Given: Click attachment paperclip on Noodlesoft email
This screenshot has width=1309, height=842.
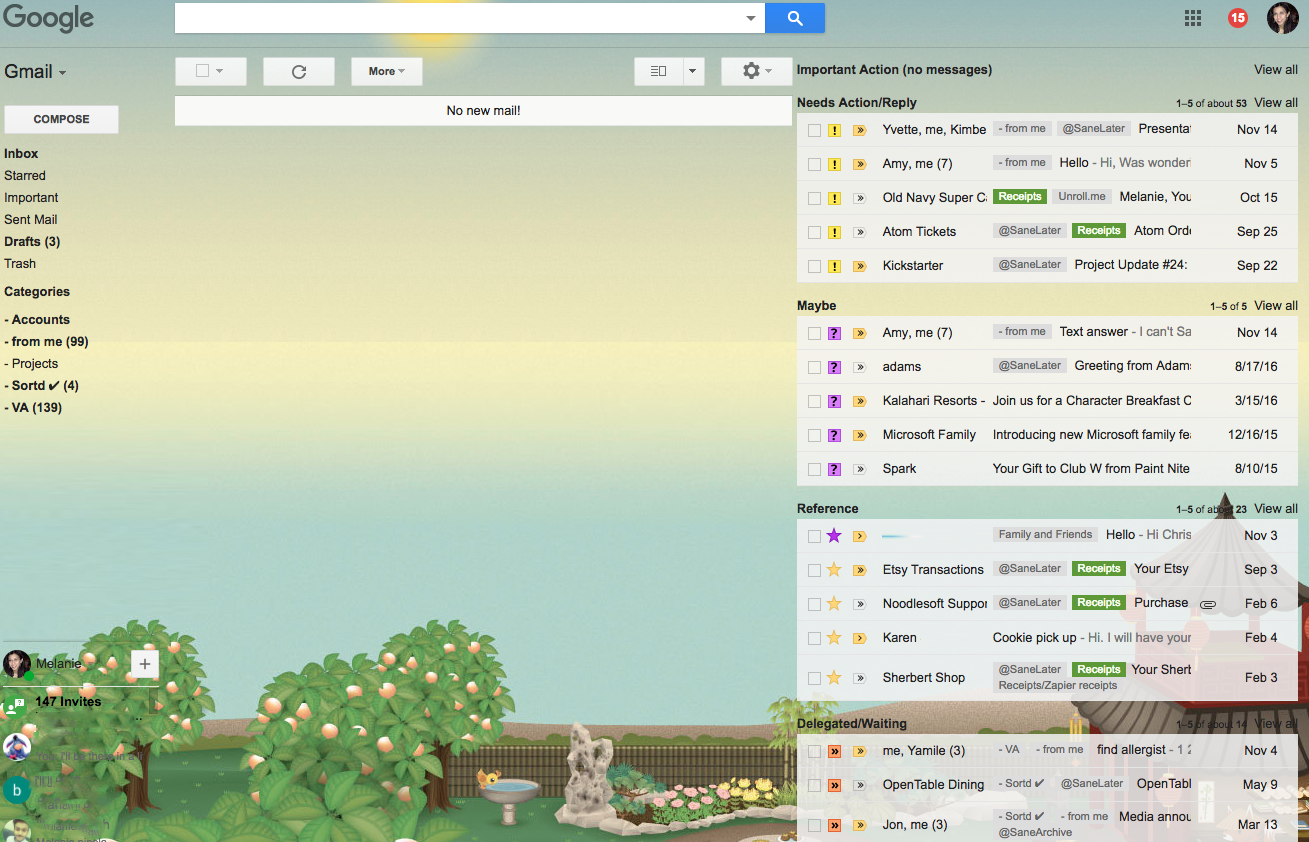Looking at the screenshot, I should click(x=1208, y=604).
